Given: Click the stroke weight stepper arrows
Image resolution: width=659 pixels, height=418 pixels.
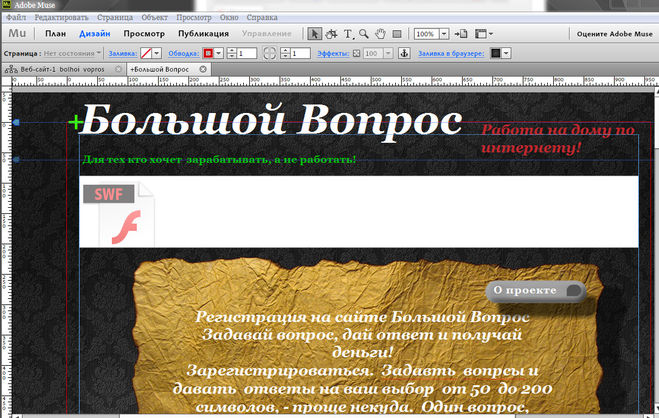Looking at the screenshot, I should (x=232, y=53).
